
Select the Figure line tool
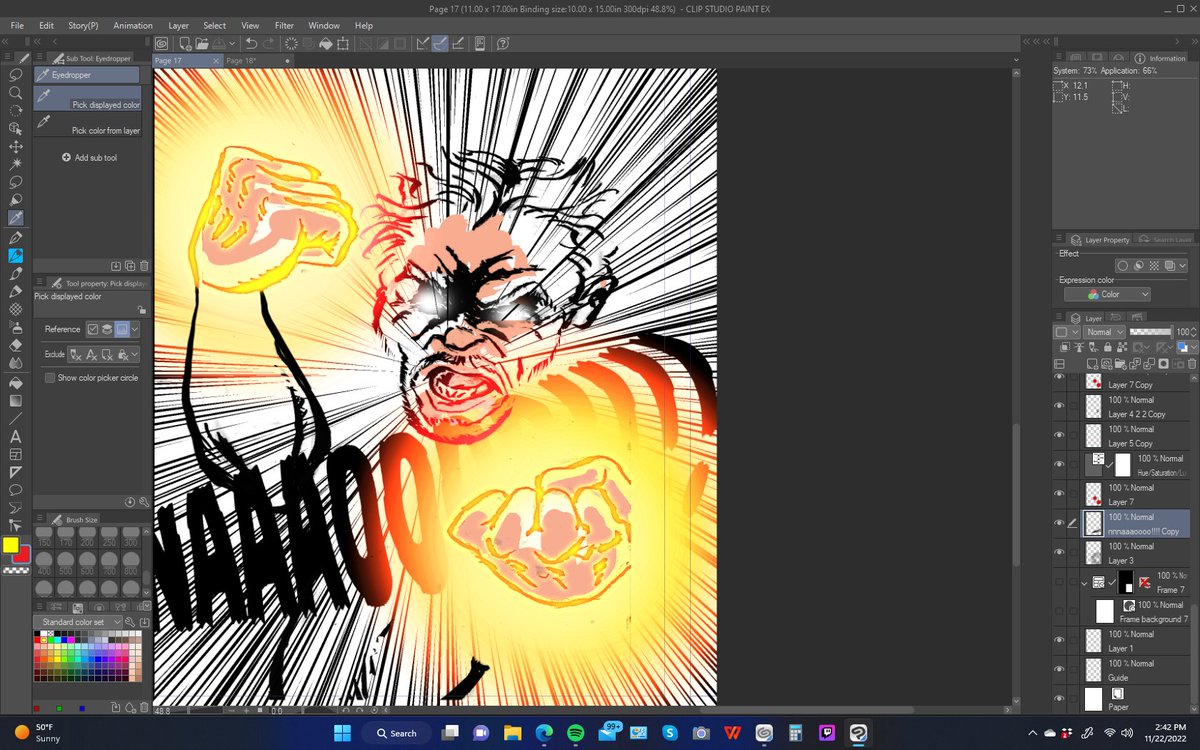coord(16,418)
